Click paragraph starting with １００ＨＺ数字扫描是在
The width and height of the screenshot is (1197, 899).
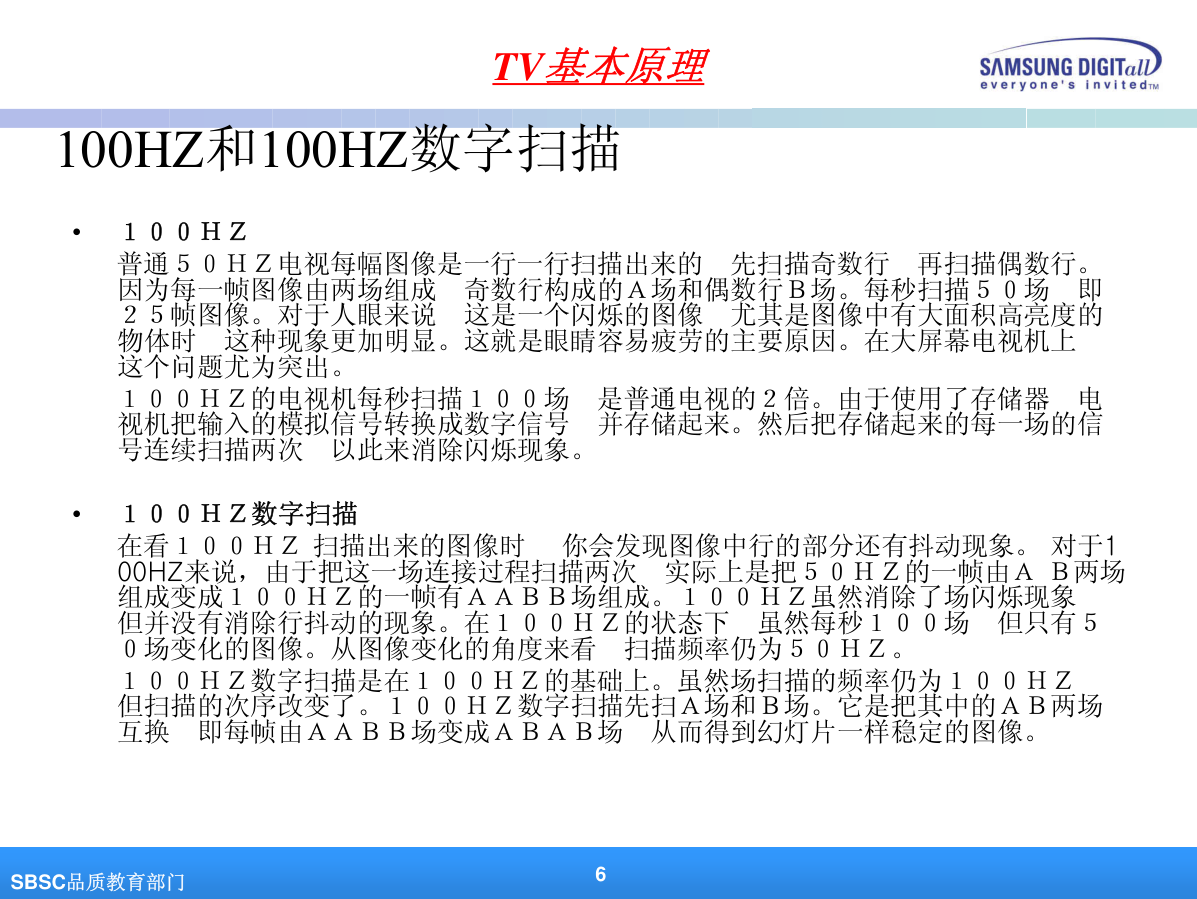pos(610,706)
